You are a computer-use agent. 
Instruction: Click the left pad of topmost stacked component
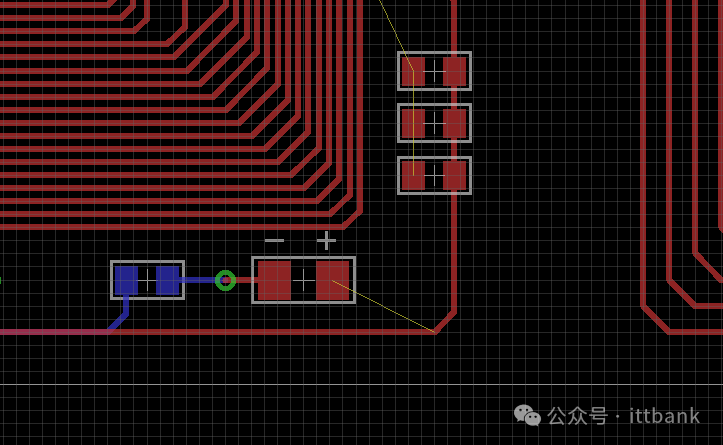tap(413, 71)
